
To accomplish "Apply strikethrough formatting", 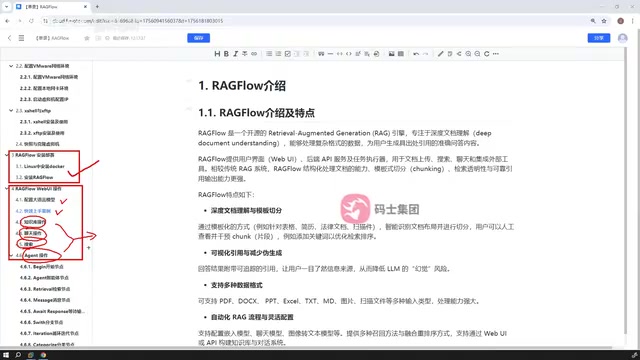I will (244, 54).
